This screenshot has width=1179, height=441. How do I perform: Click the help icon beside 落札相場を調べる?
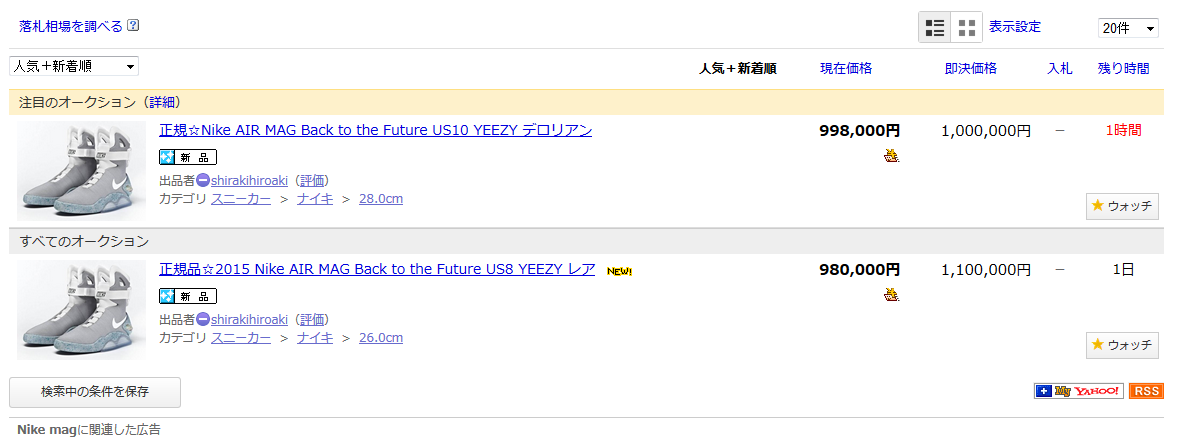point(133,26)
